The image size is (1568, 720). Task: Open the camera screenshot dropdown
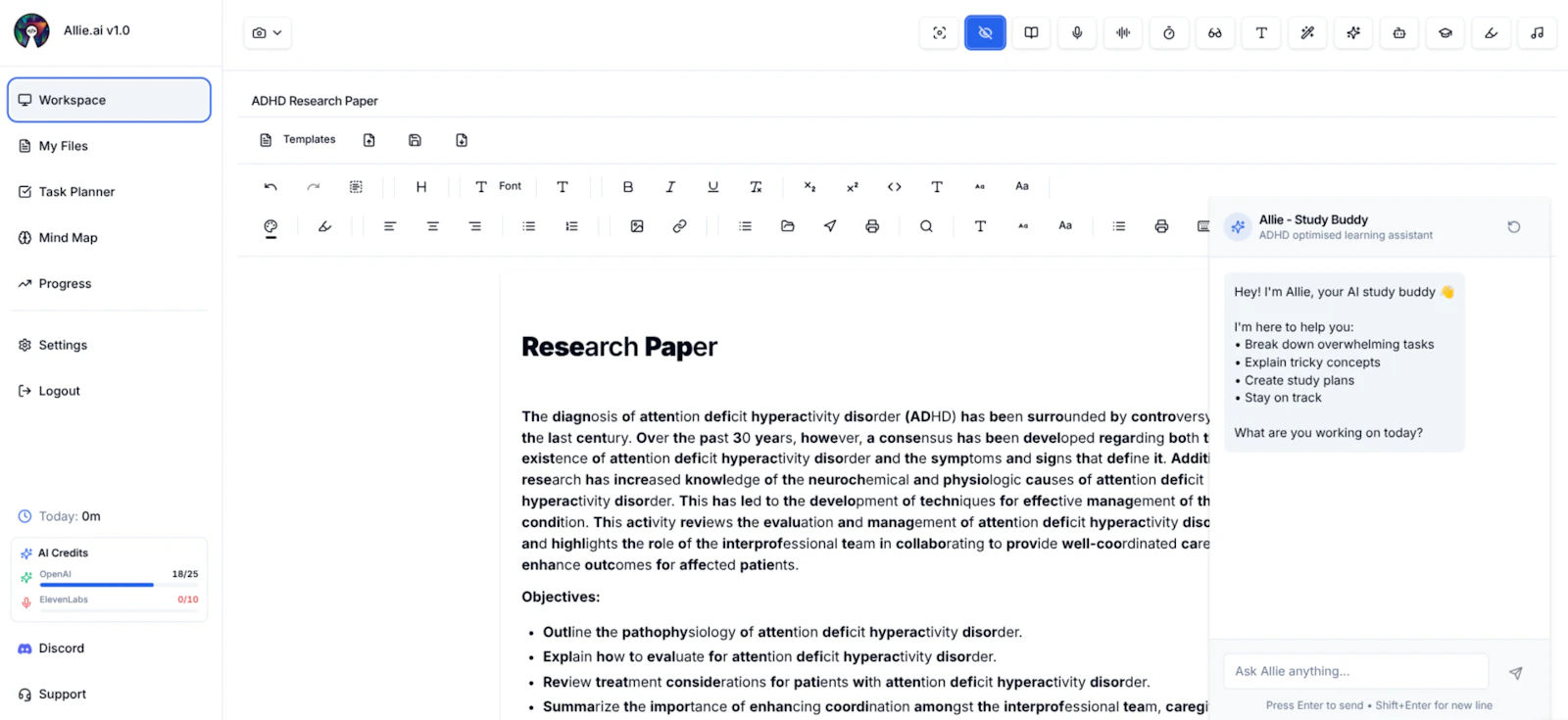click(267, 32)
